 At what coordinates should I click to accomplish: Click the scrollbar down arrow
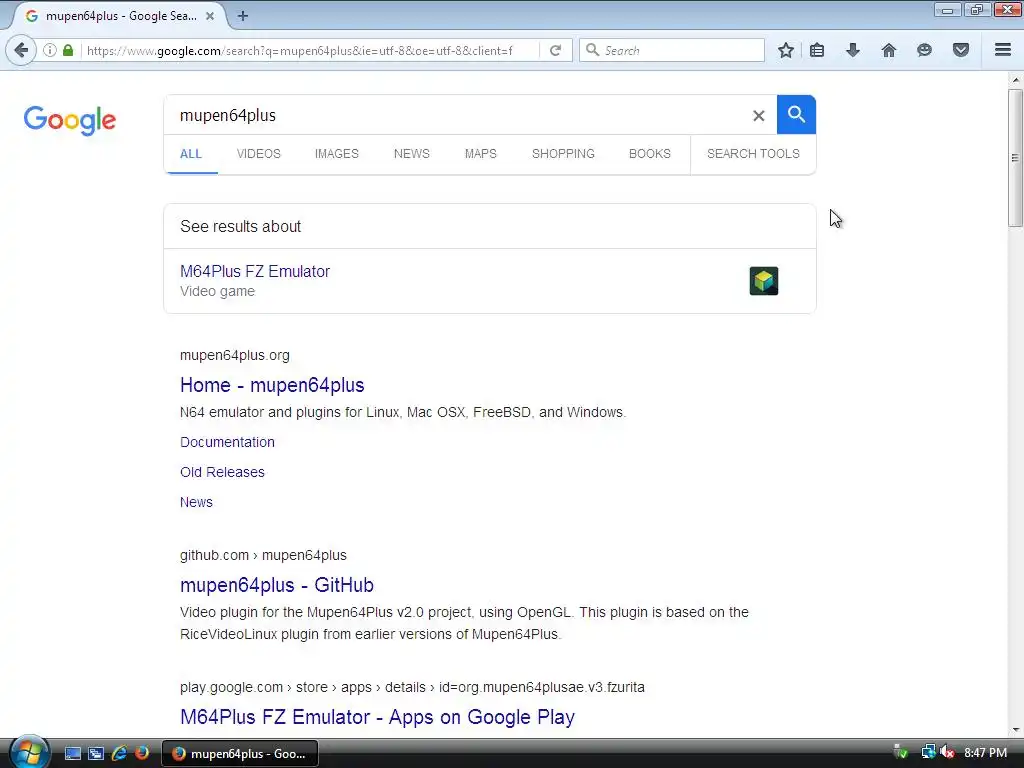pos(1015,730)
